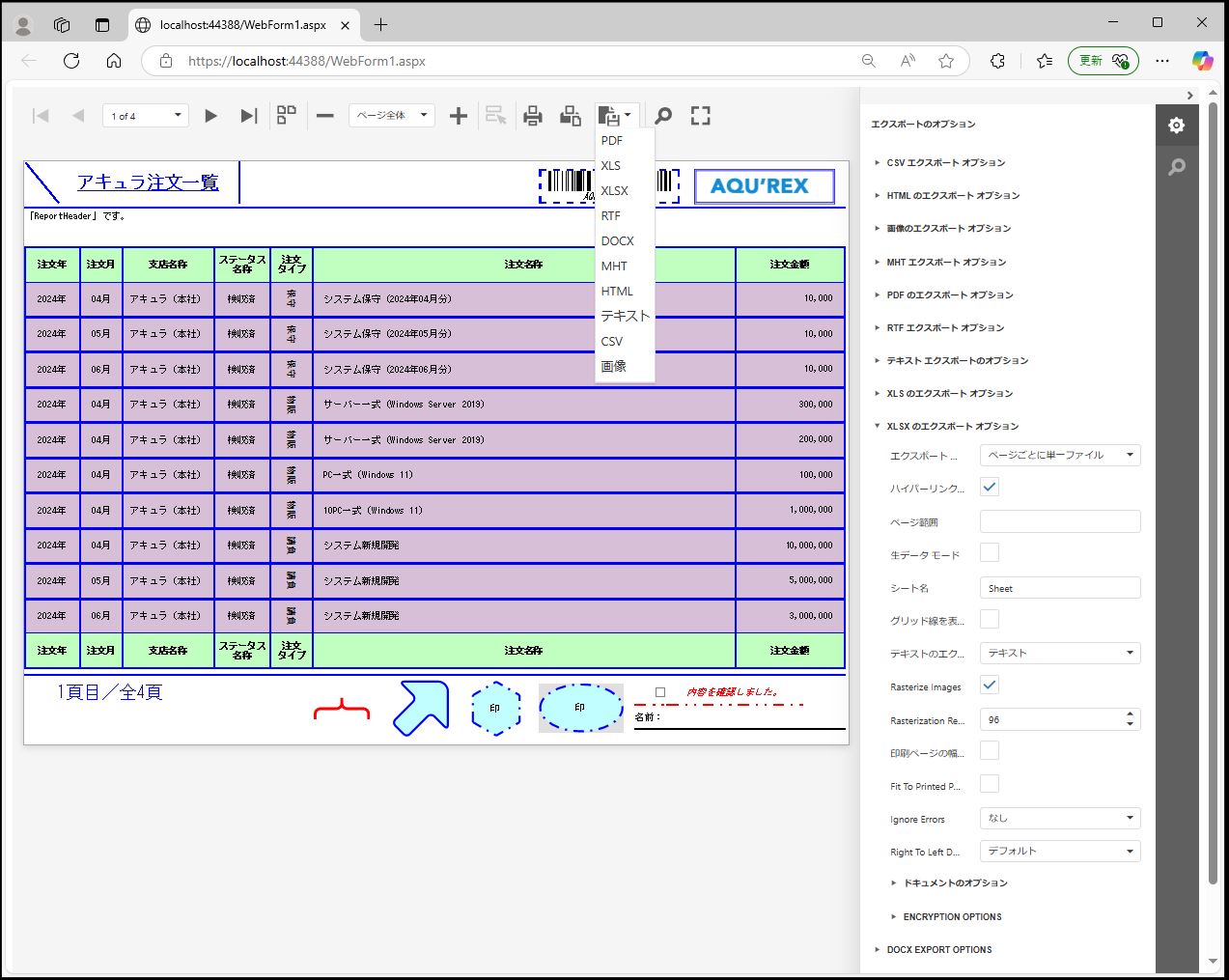The image size is (1229, 980).
Task: Click the シート名 input field
Action: pyautogui.click(x=1059, y=588)
